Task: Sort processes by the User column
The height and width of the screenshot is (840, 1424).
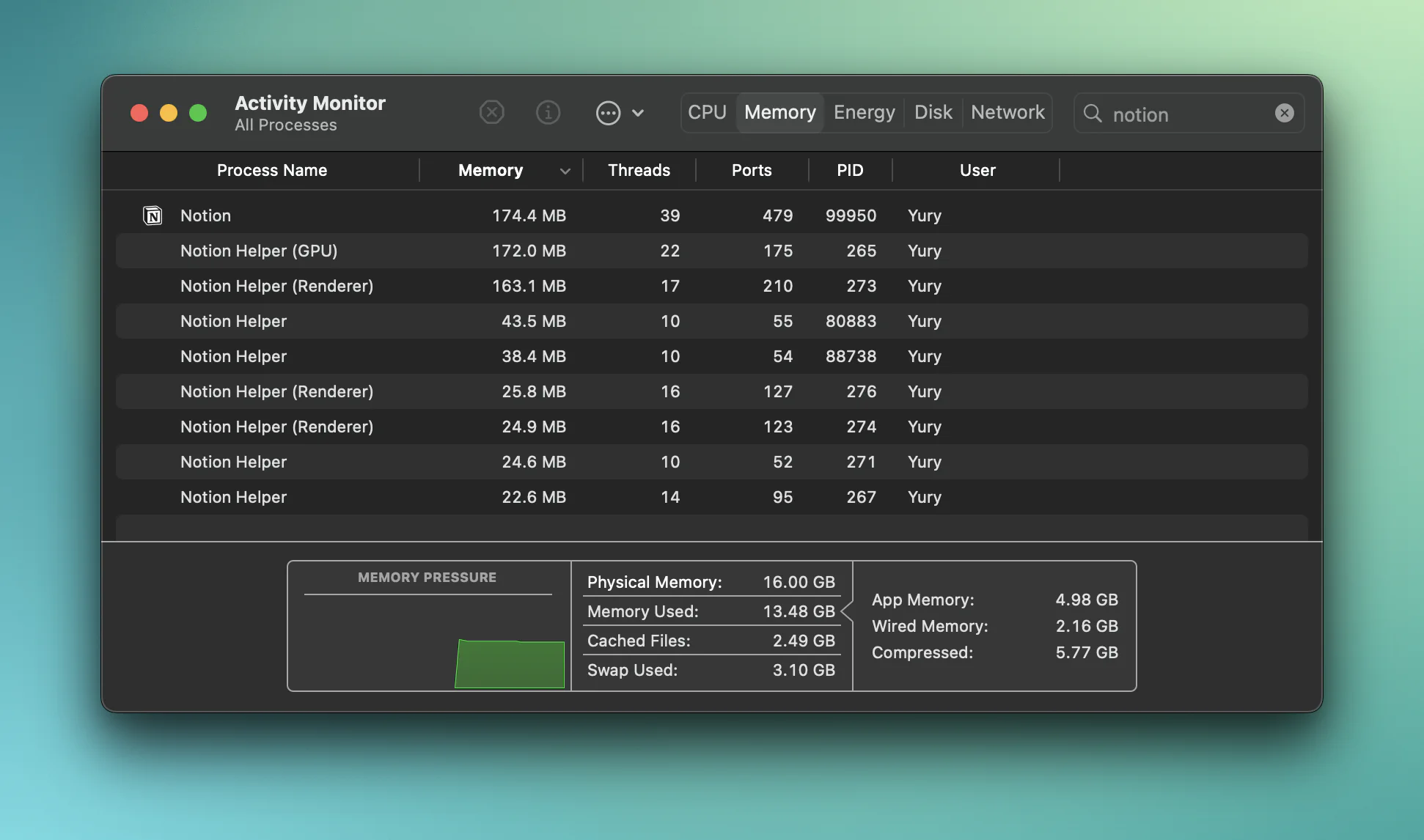Action: tap(977, 170)
